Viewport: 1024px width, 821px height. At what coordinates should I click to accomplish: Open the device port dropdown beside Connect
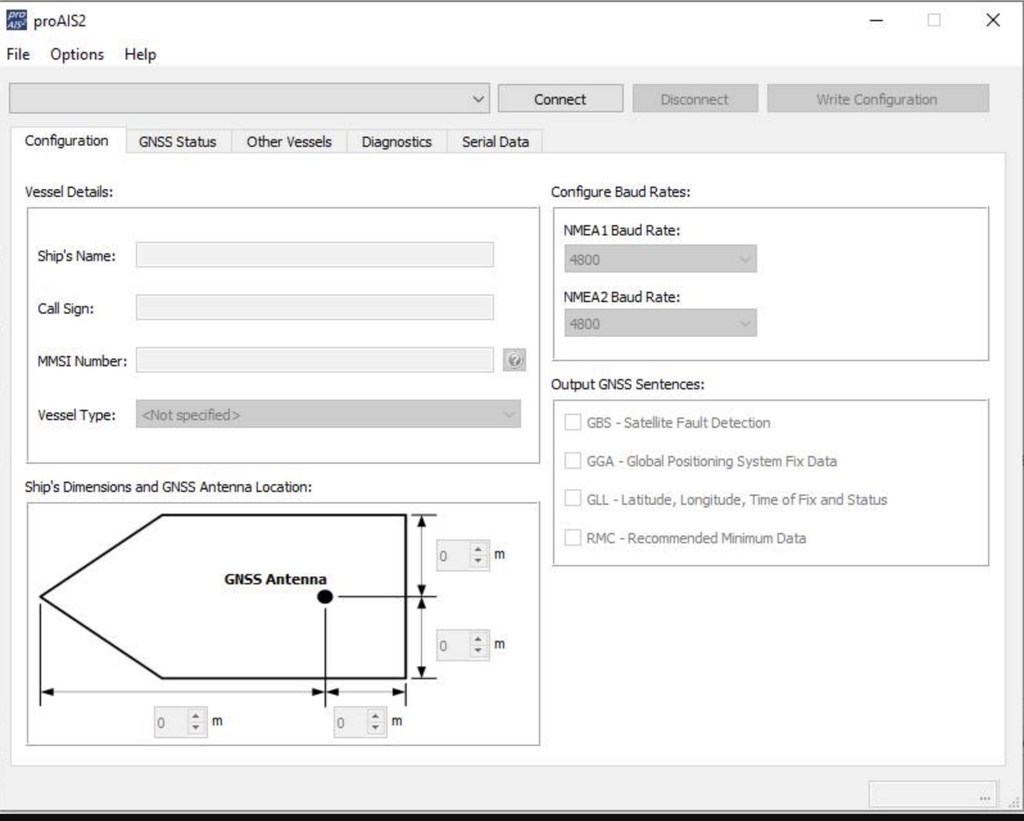pos(249,99)
